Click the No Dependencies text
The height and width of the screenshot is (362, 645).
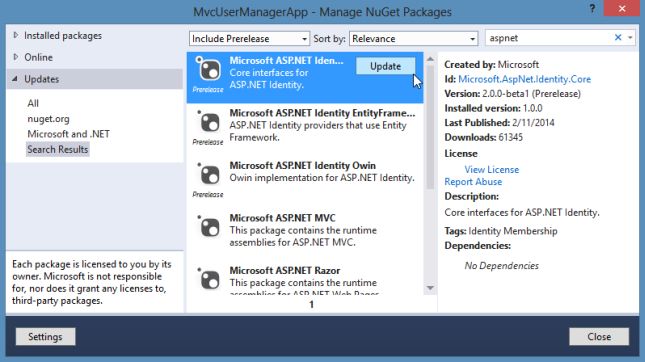click(x=501, y=266)
